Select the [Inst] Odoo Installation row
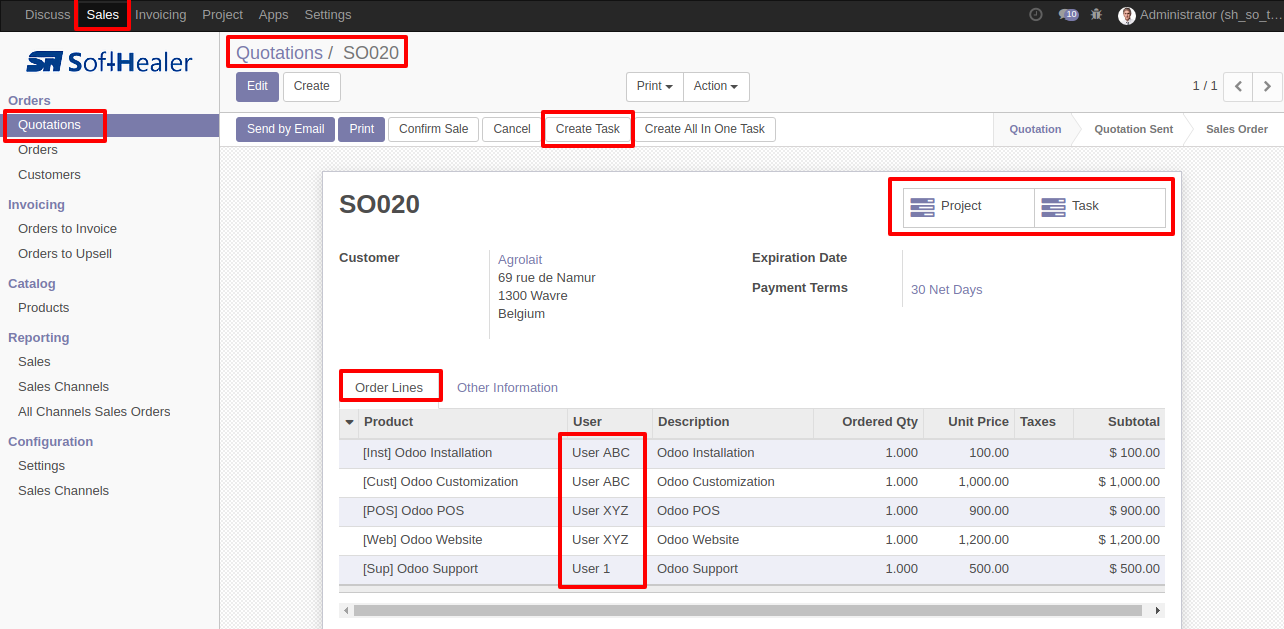Screen dimensions: 1284x629 [752, 453]
